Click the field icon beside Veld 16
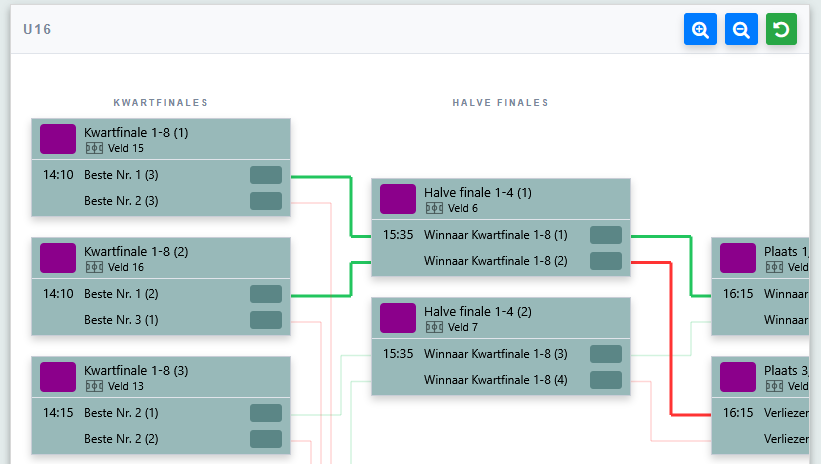 click(94, 267)
